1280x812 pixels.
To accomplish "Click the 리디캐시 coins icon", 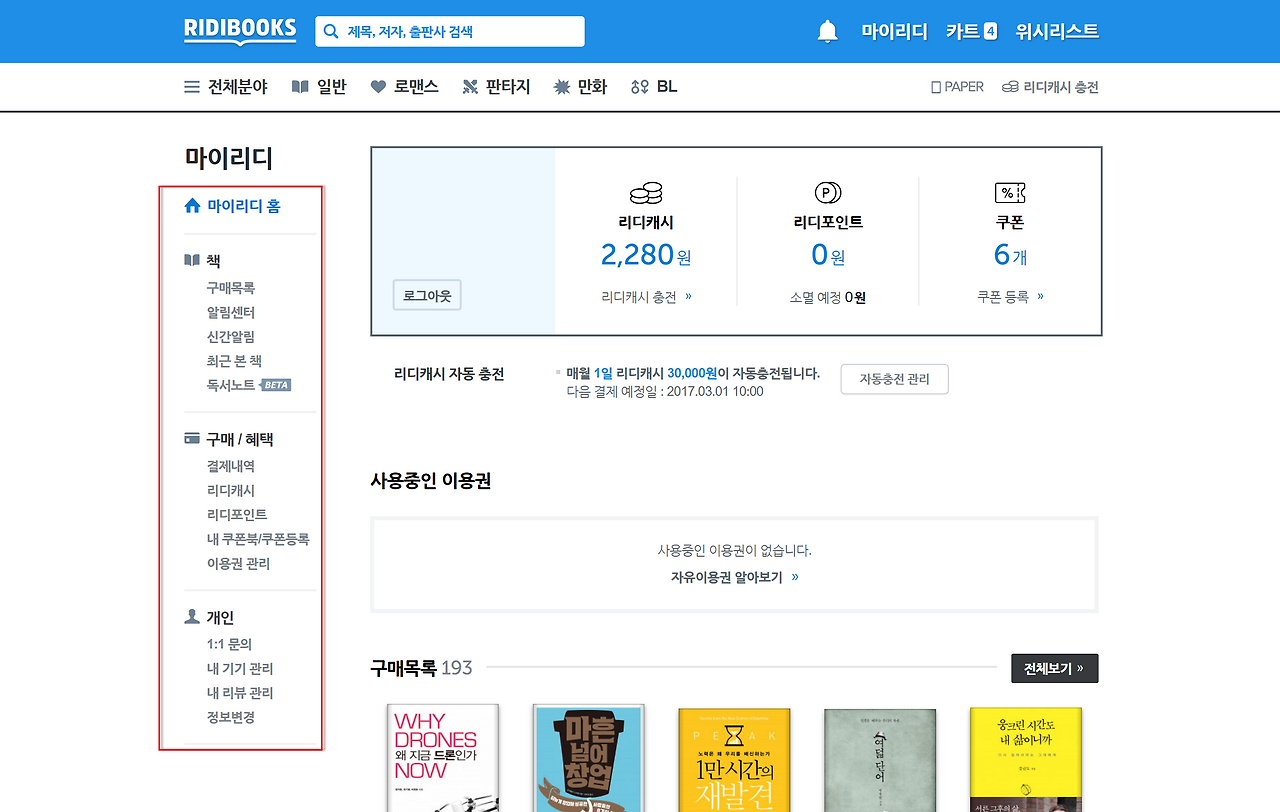I will pyautogui.click(x=646, y=193).
